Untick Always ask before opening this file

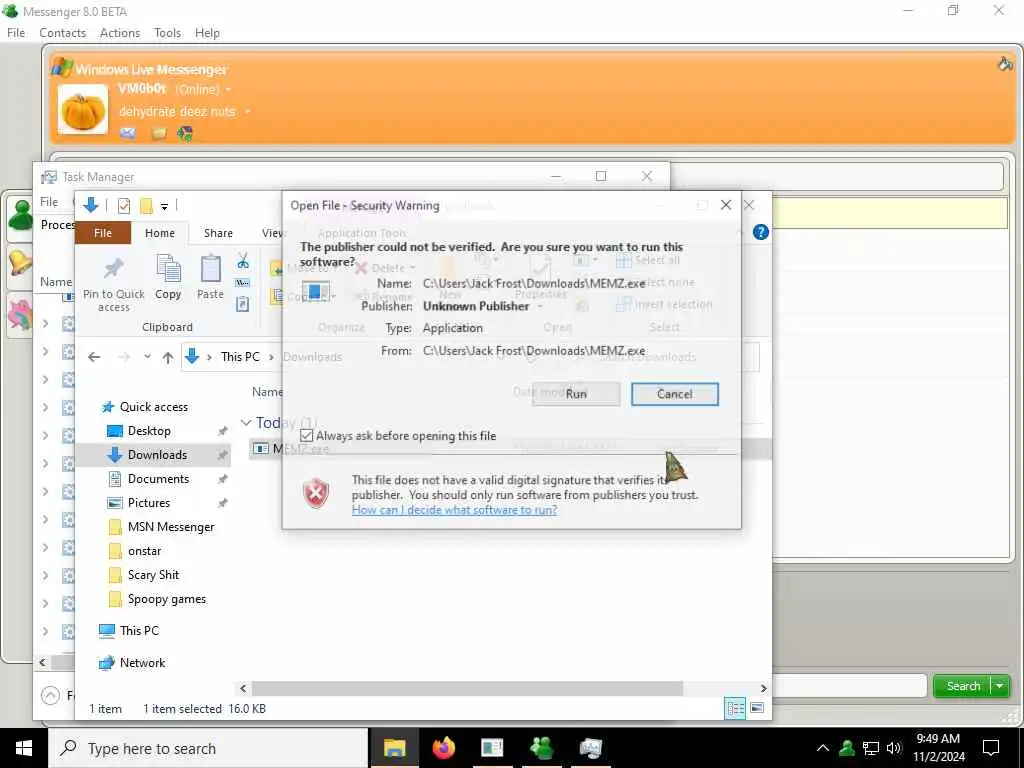(x=306, y=436)
